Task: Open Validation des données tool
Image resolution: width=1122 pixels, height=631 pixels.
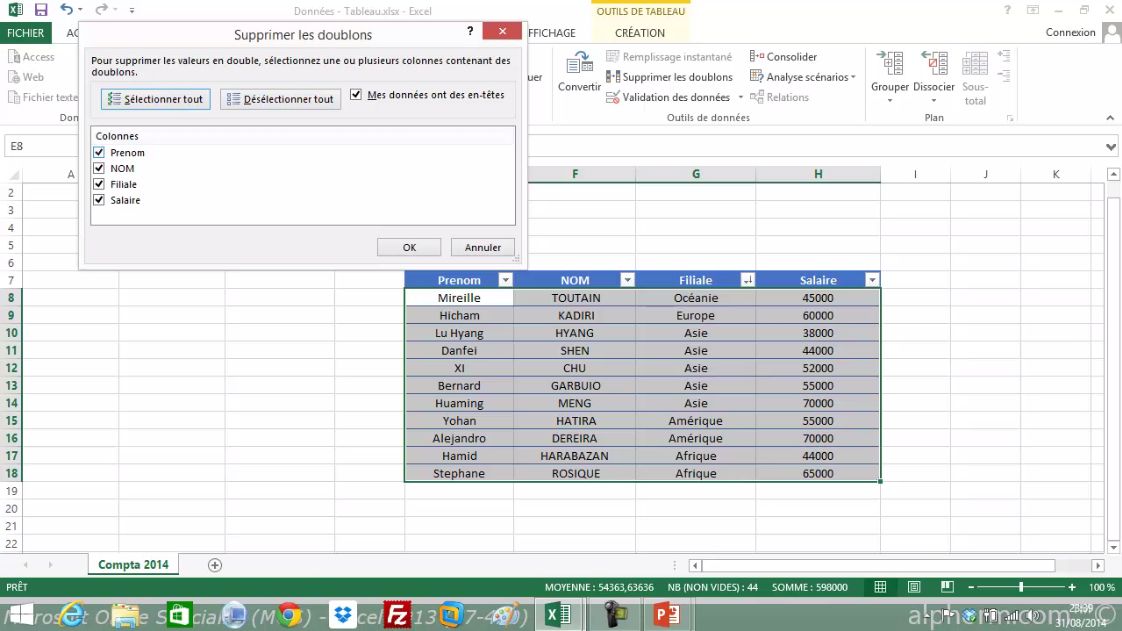Action: [x=669, y=97]
